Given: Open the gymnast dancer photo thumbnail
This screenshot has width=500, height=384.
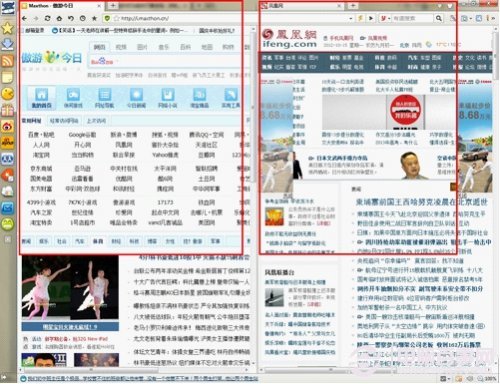Looking at the screenshot, I should pos(70,288).
